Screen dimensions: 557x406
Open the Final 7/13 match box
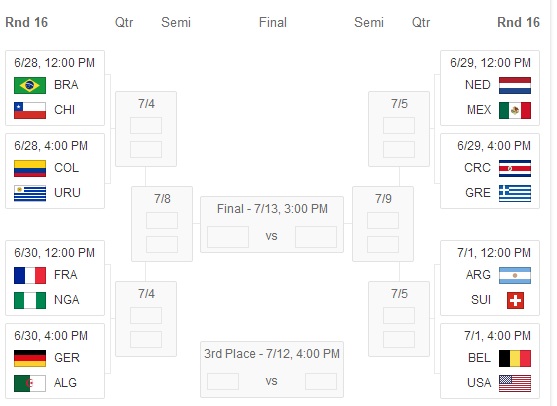tap(272, 224)
